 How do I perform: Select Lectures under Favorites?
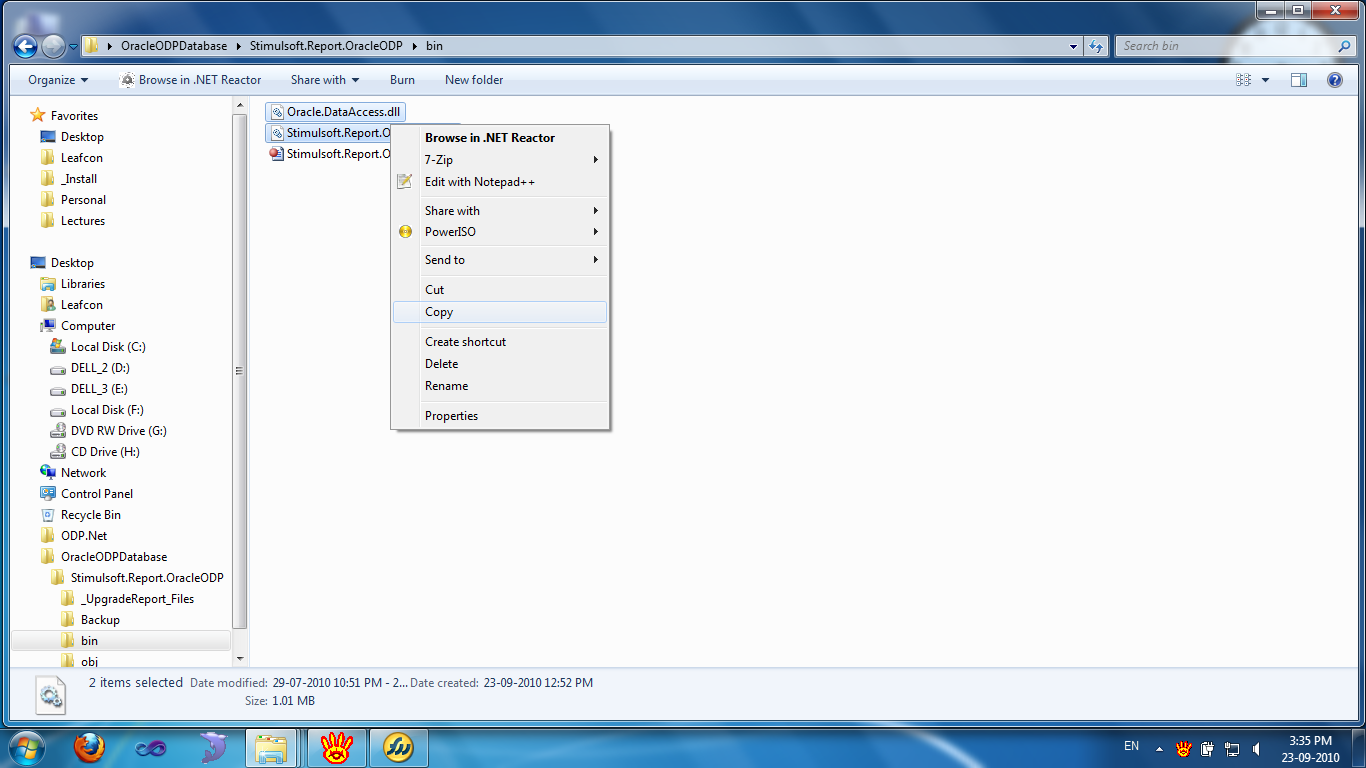[83, 221]
